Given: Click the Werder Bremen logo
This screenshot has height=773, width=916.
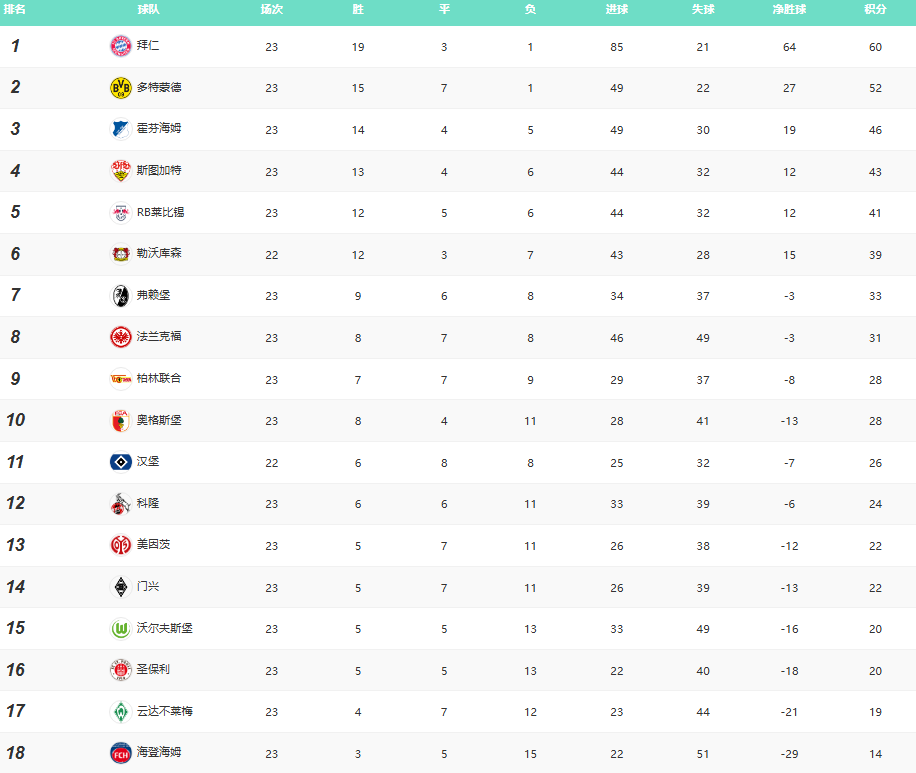Looking at the screenshot, I should [120, 712].
